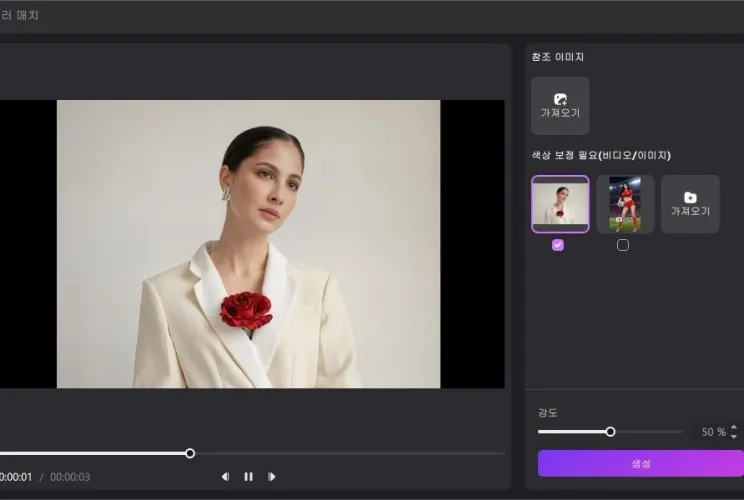Click the 색상 보정 필요(비디오/이미지) label
Viewport: 744px width, 500px height.
601,155
